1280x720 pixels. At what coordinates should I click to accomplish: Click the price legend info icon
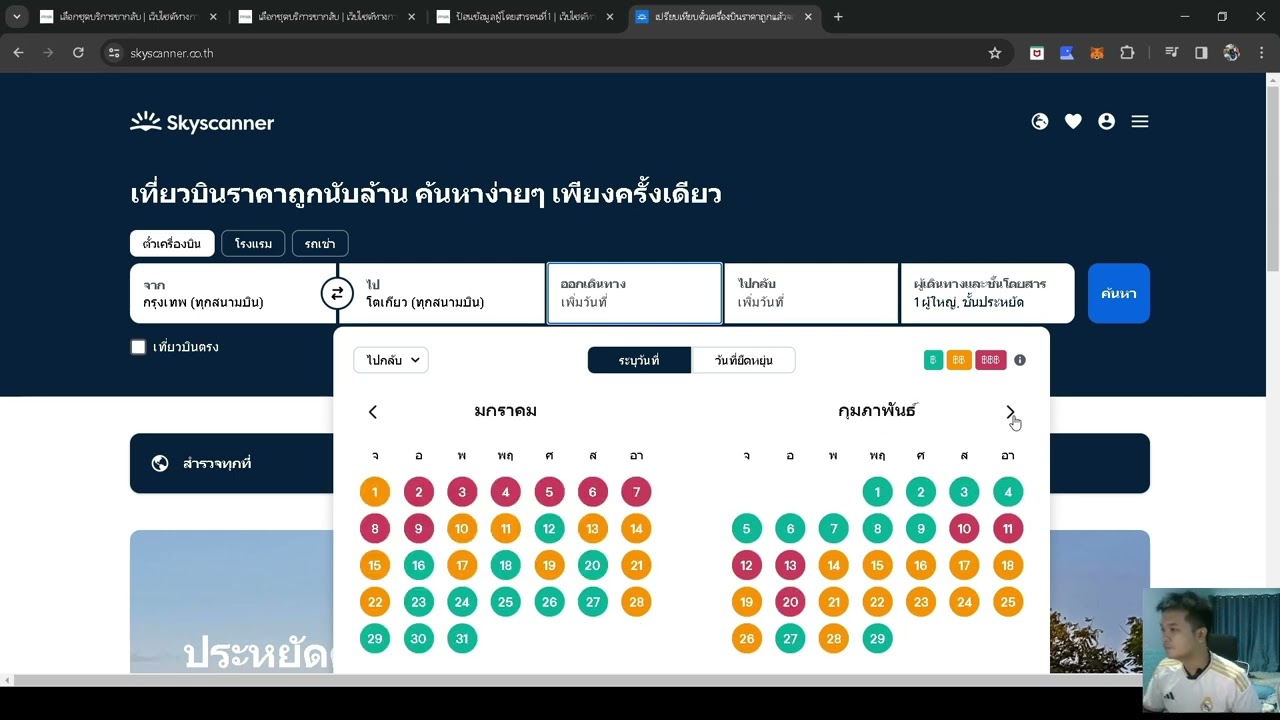pos(1020,360)
